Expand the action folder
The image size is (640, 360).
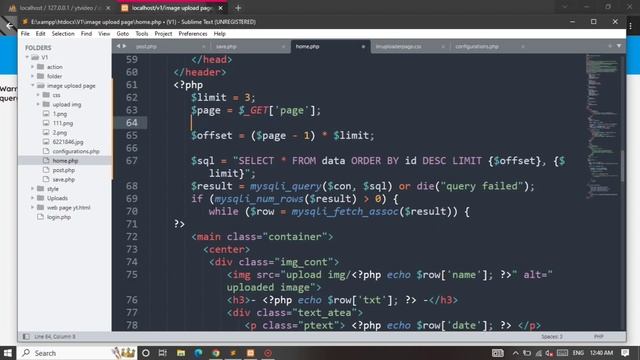point(33,67)
